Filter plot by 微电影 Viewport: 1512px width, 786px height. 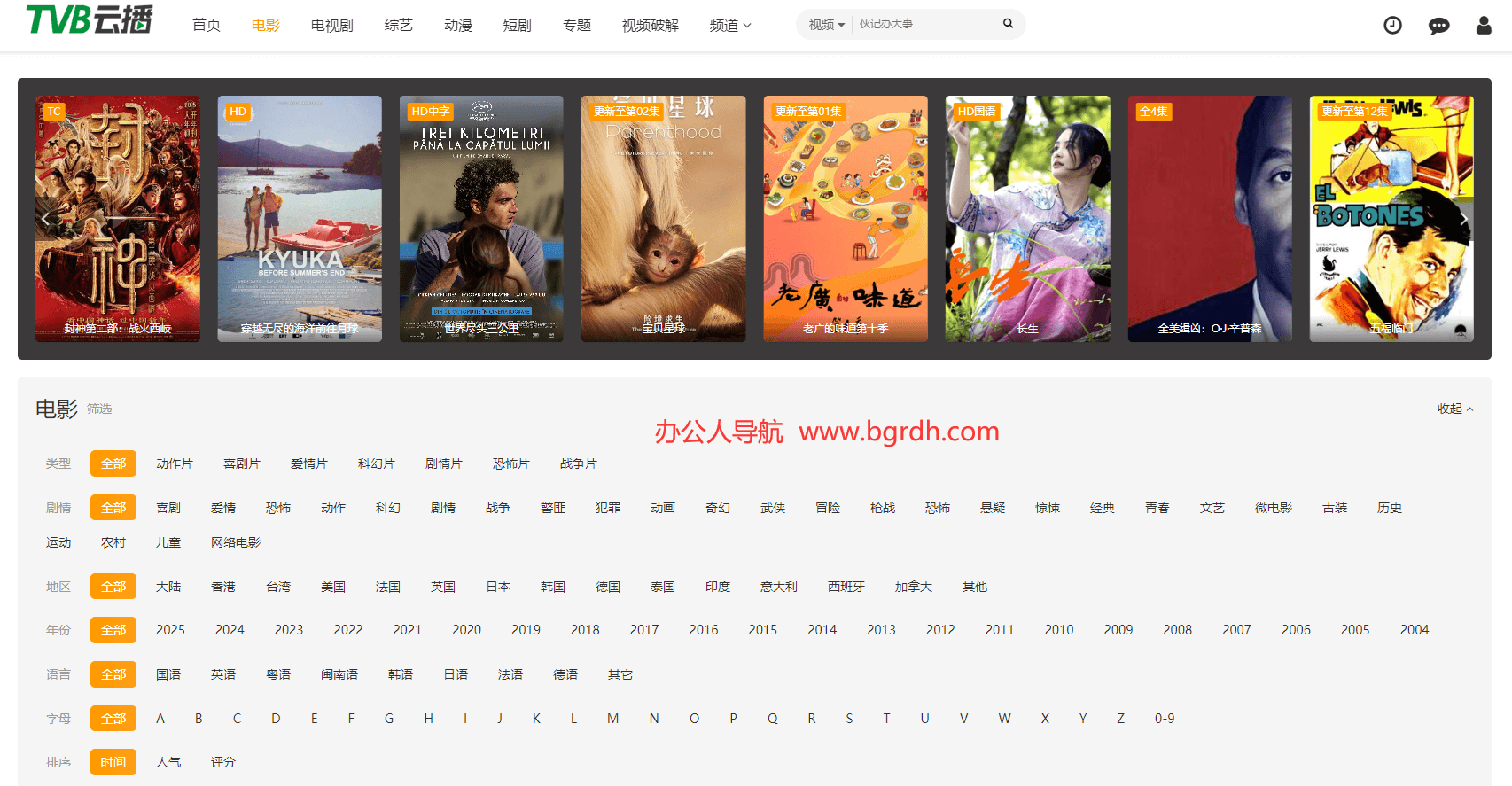[x=1274, y=508]
